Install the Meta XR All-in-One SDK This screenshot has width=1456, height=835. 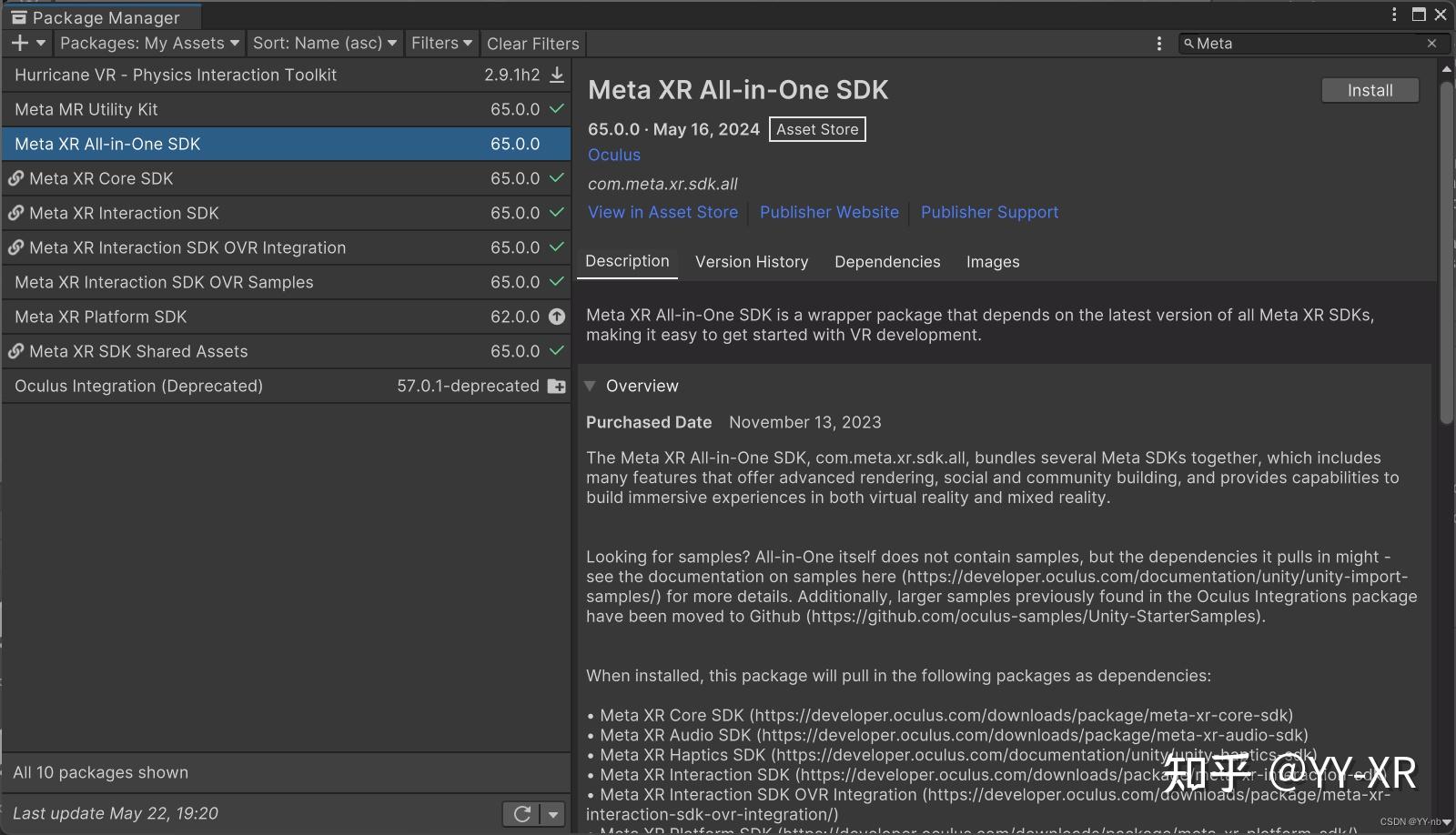tap(1370, 90)
